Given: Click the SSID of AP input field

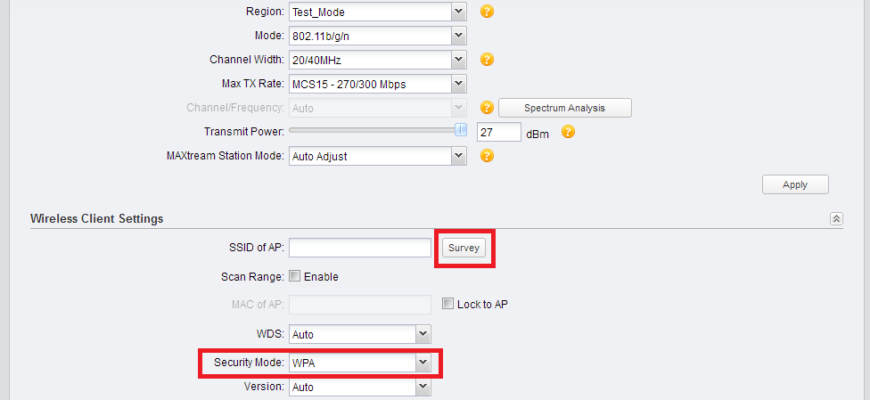Looking at the screenshot, I should pyautogui.click(x=360, y=248).
